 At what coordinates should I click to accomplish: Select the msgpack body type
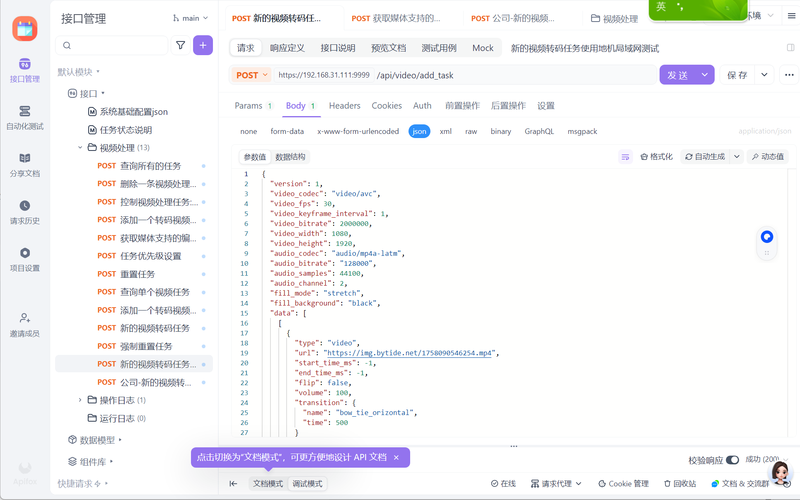[x=582, y=131]
